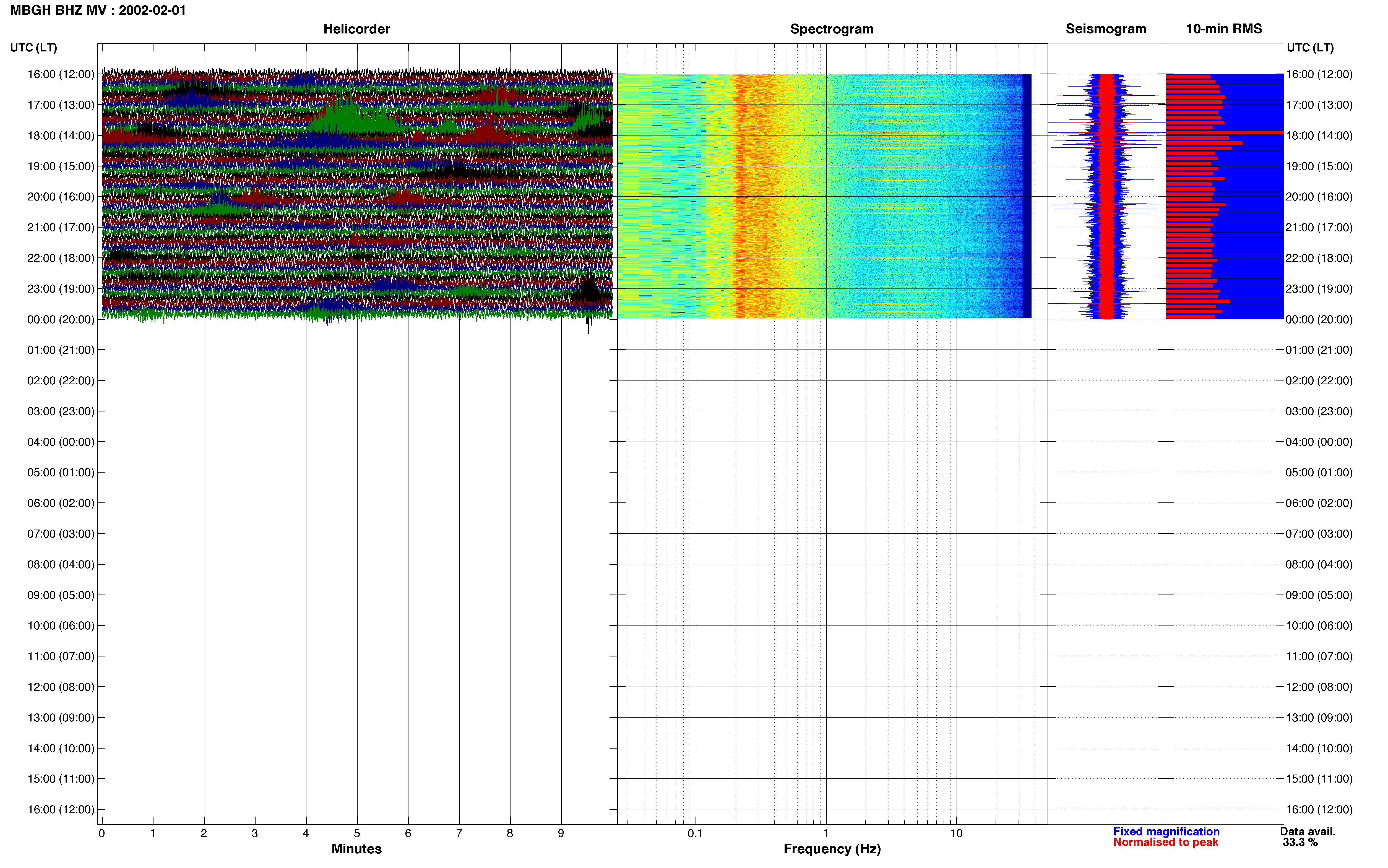Click the '9' tick on the Minutes axis
This screenshot has height=868, width=1388.
tap(561, 833)
